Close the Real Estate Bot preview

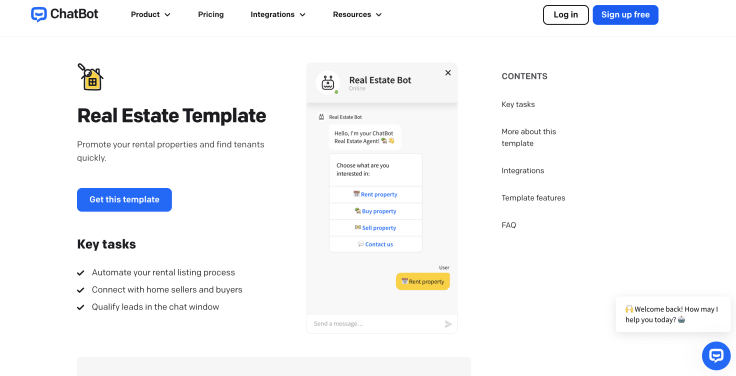pos(448,73)
